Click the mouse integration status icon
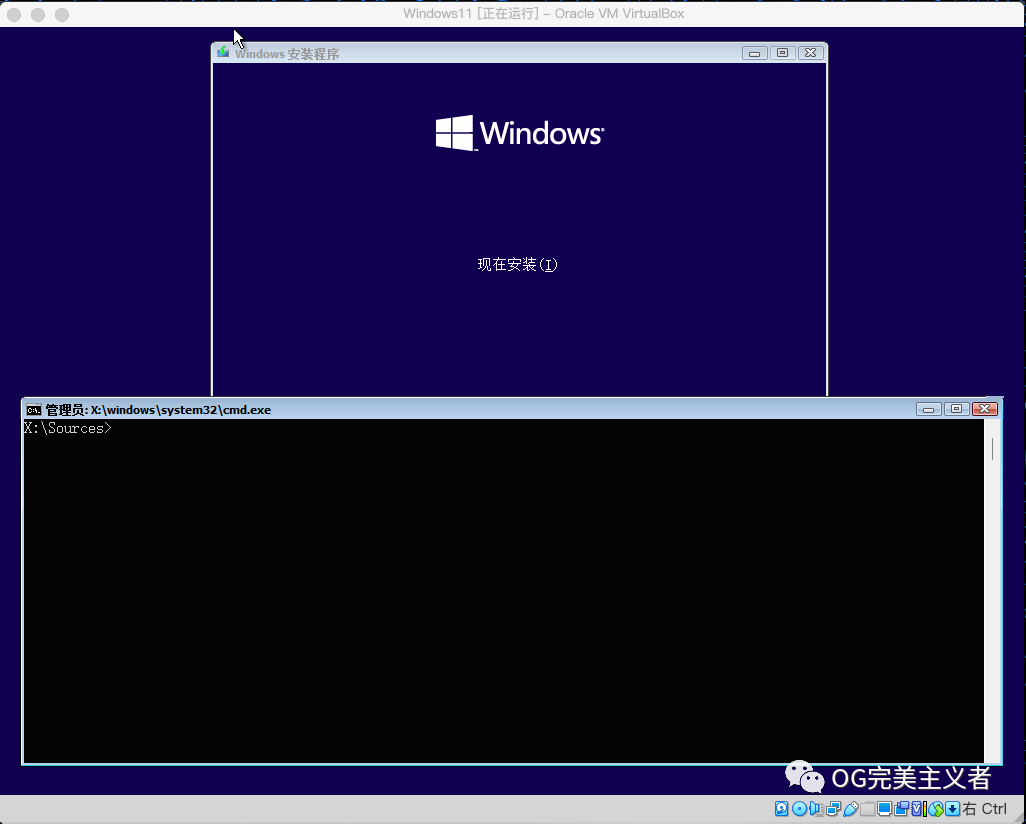 coord(936,809)
